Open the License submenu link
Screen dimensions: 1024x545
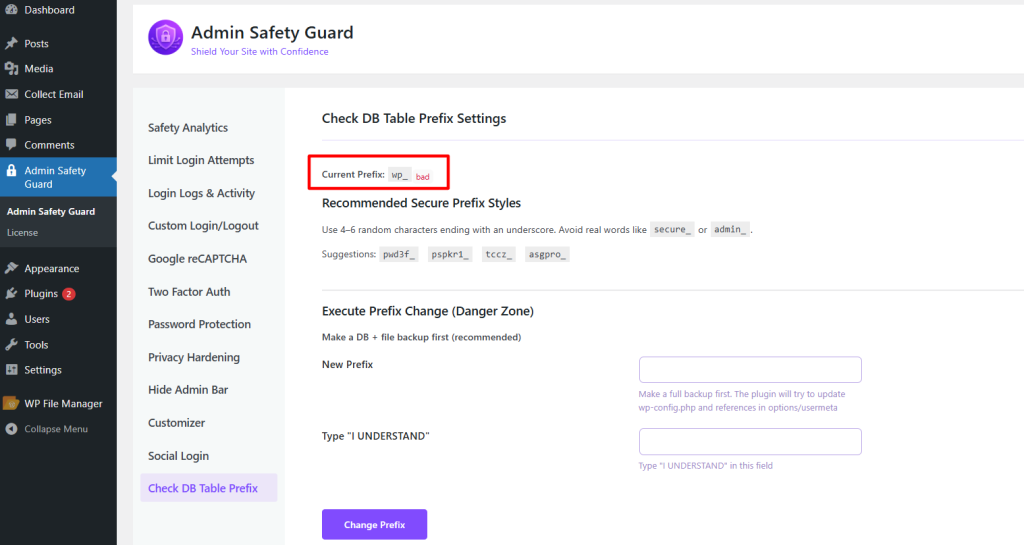[x=22, y=233]
